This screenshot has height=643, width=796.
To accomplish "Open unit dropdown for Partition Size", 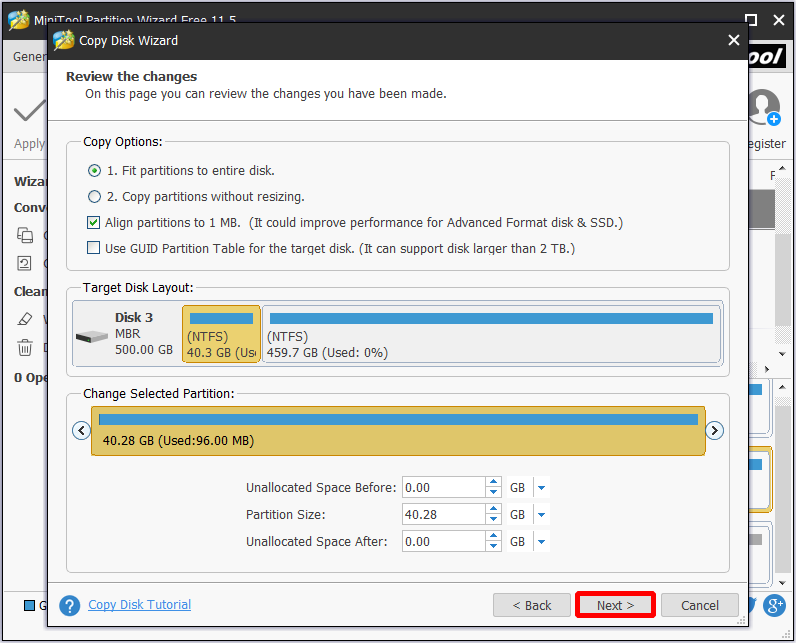I will coord(542,515).
